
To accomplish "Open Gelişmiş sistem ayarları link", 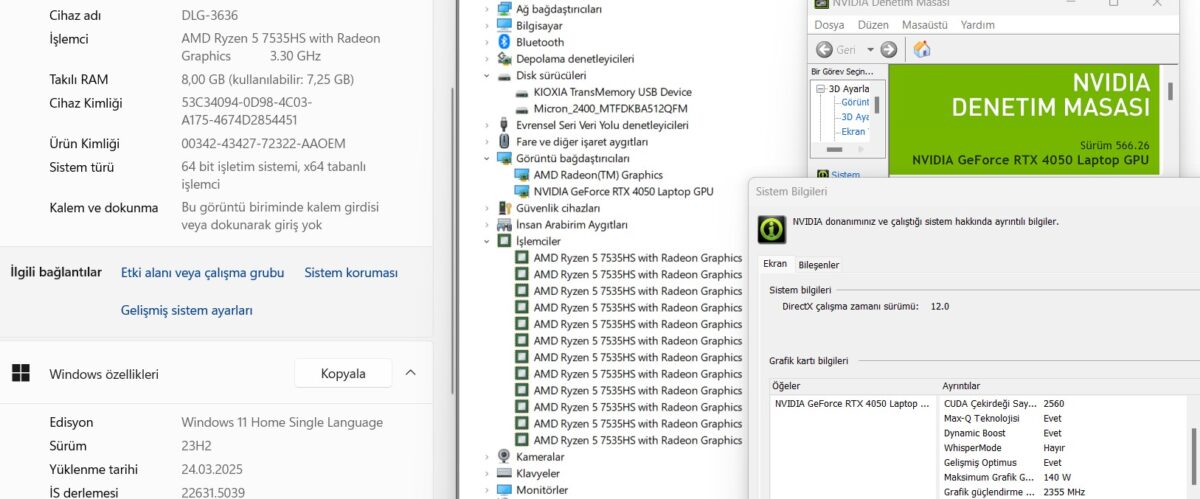I will [187, 310].
